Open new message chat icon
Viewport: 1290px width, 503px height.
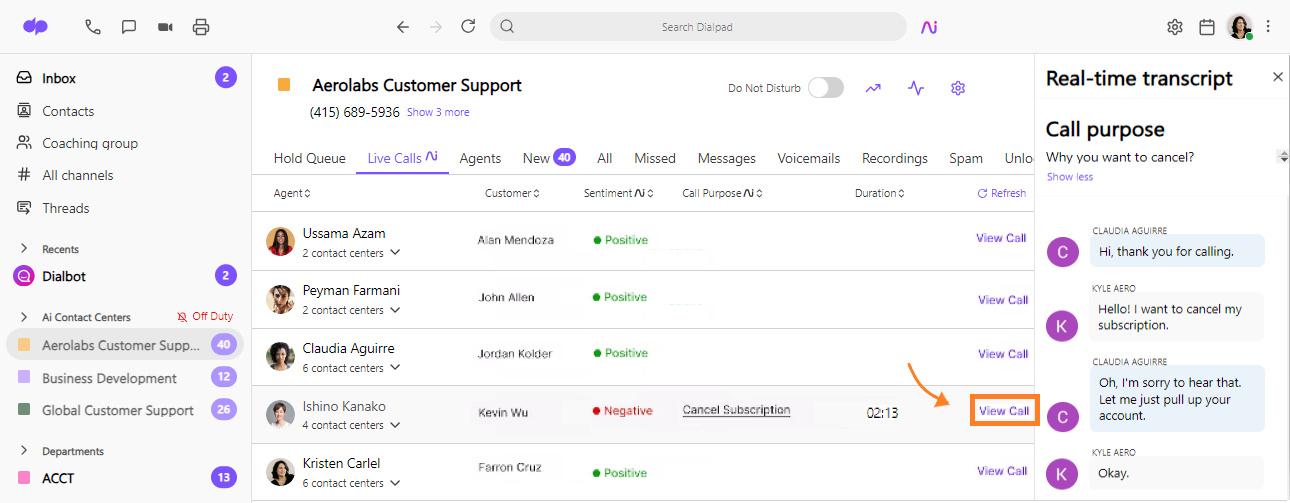(x=129, y=27)
